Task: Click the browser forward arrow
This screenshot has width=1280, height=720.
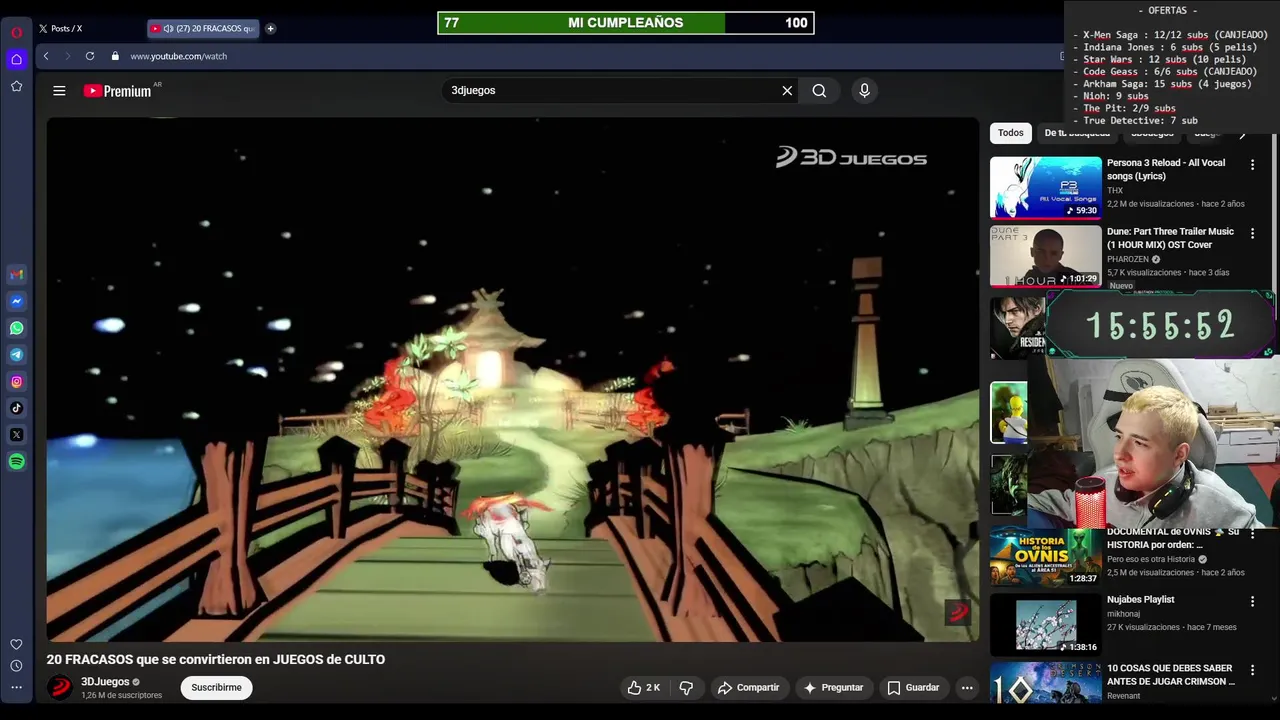Action: [x=67, y=56]
